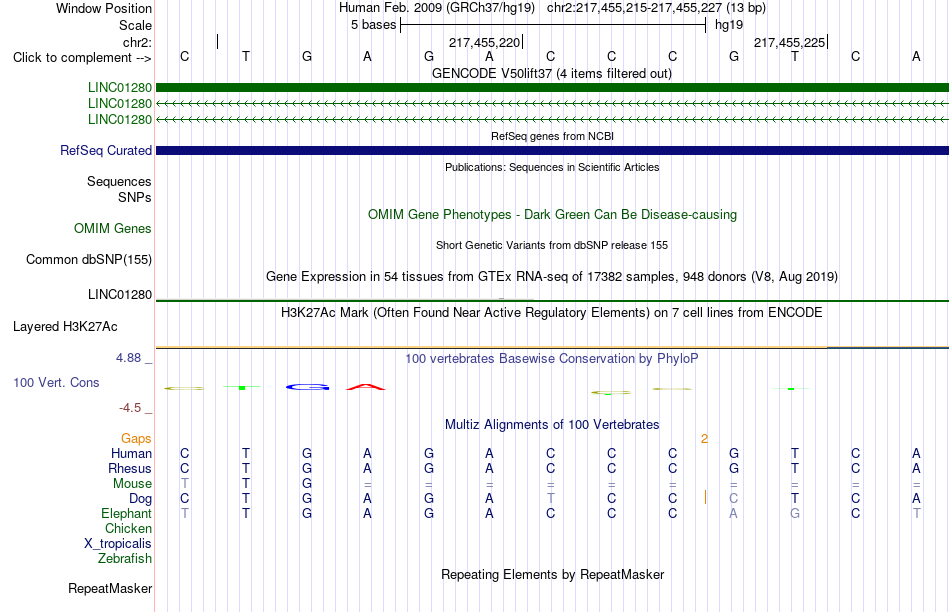Open the 'RefSeq genes from NCBI' track title

552,136
